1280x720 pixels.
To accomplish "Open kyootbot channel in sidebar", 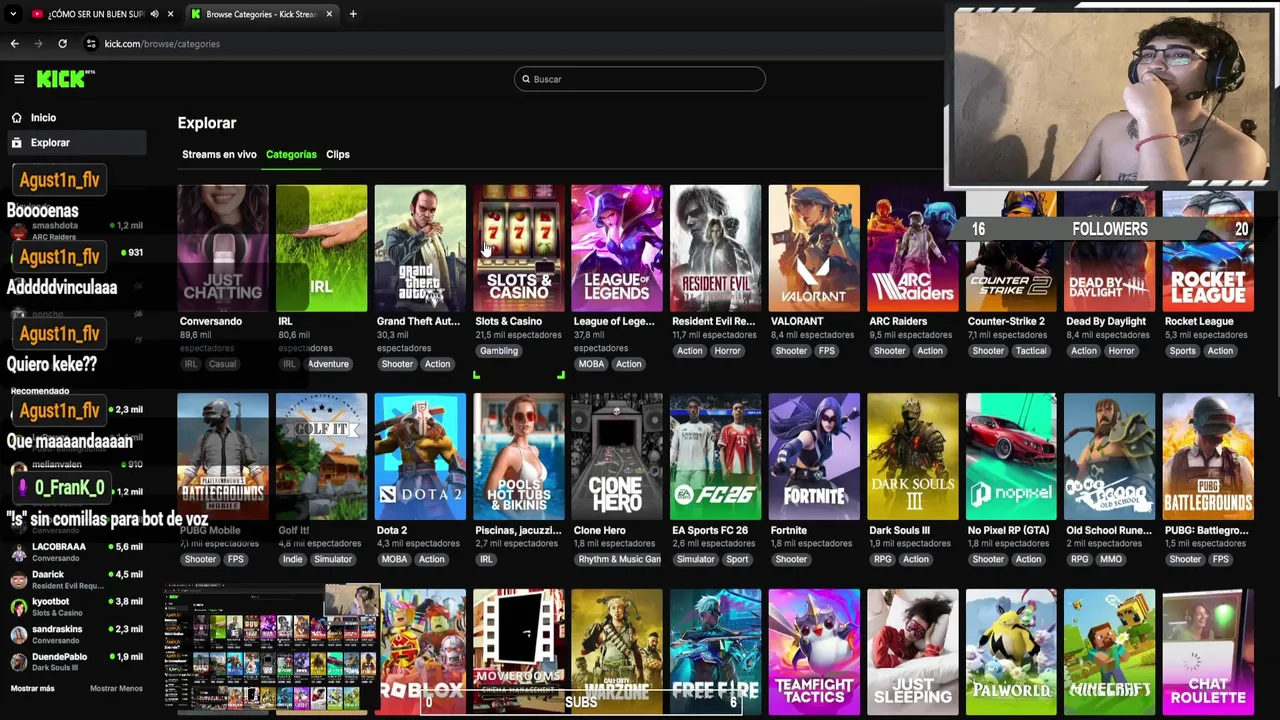I will tap(78, 607).
